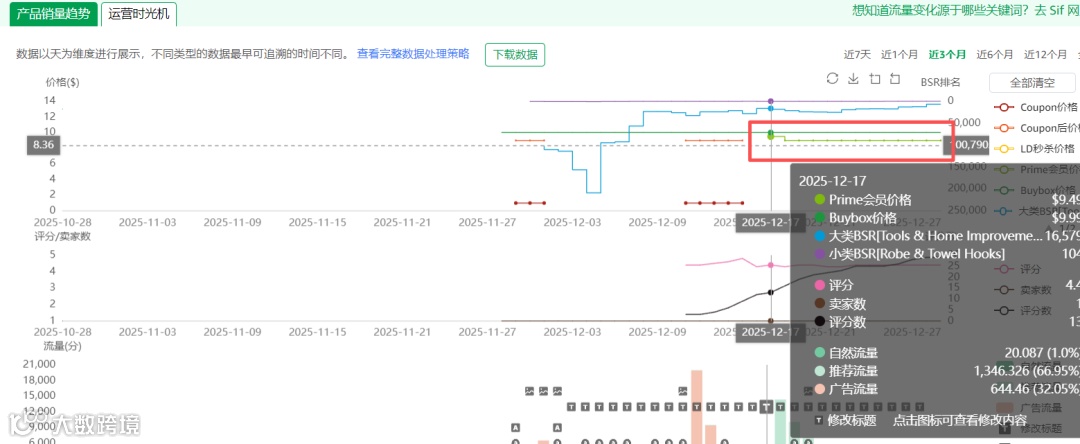Select the 近6个月 time range
The width and height of the screenshot is (1080, 444).
[995, 54]
